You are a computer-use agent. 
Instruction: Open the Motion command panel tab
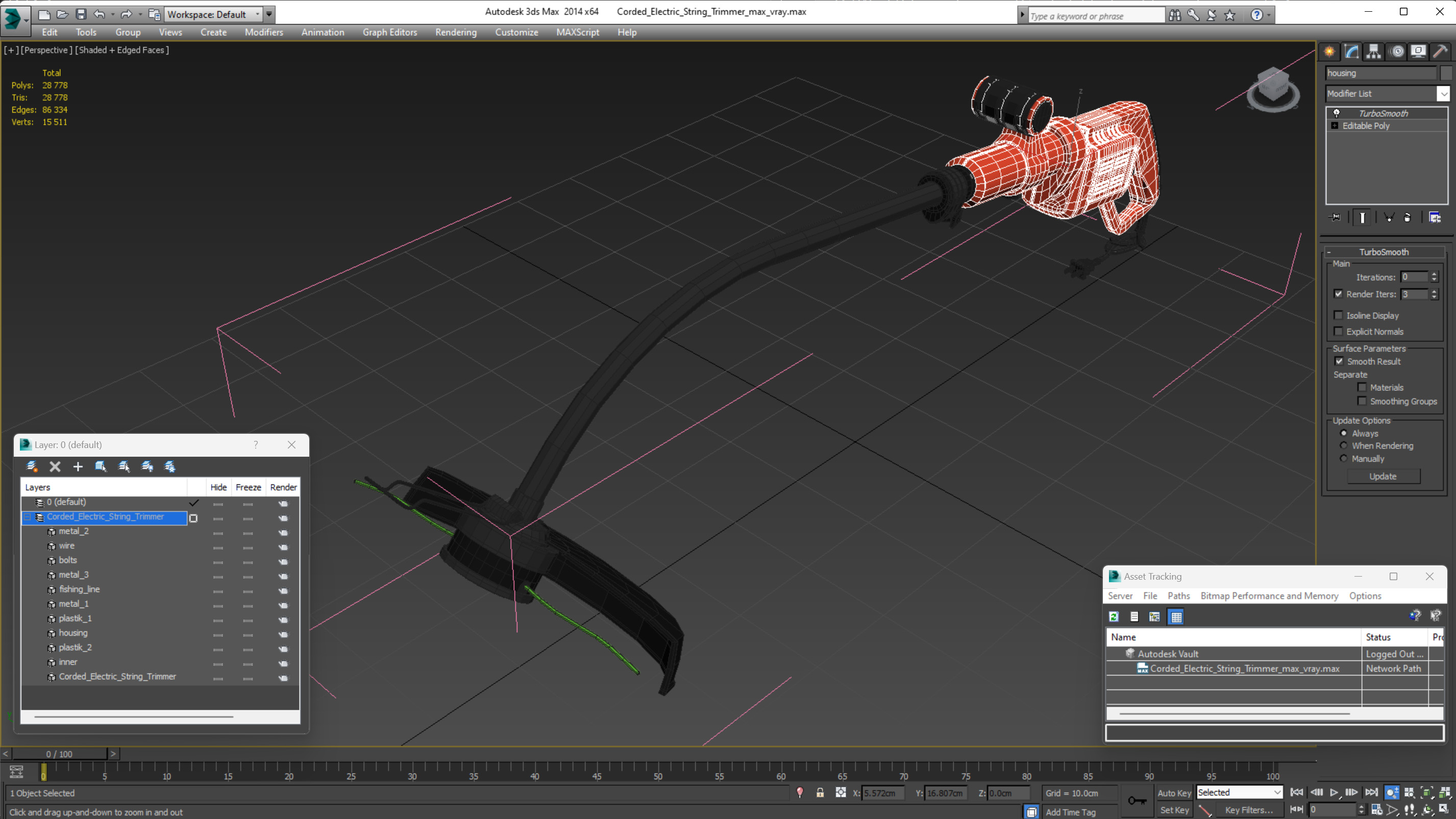(x=1397, y=52)
